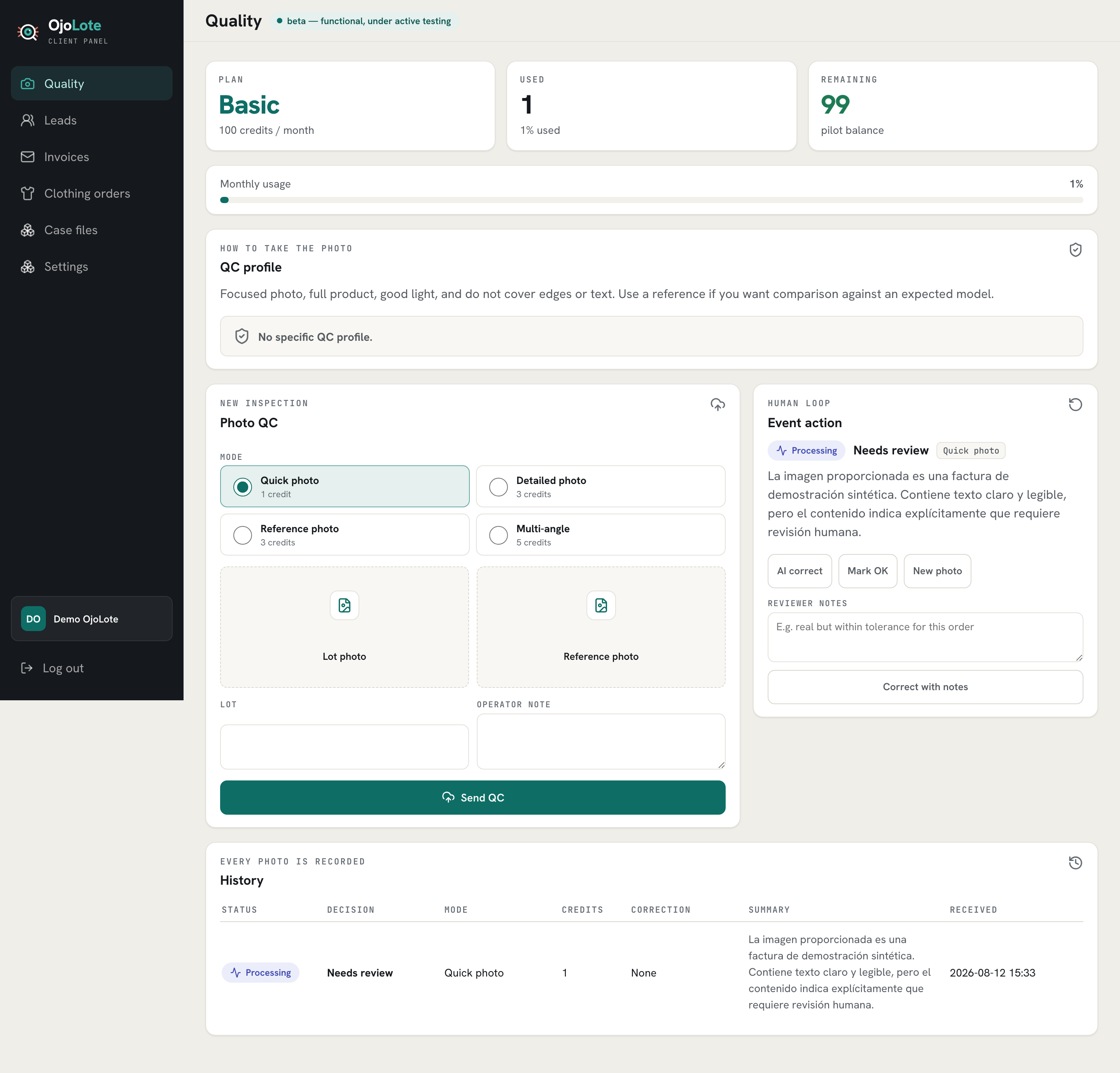
Task: Click the 99 remaining credits value
Action: tap(835, 105)
